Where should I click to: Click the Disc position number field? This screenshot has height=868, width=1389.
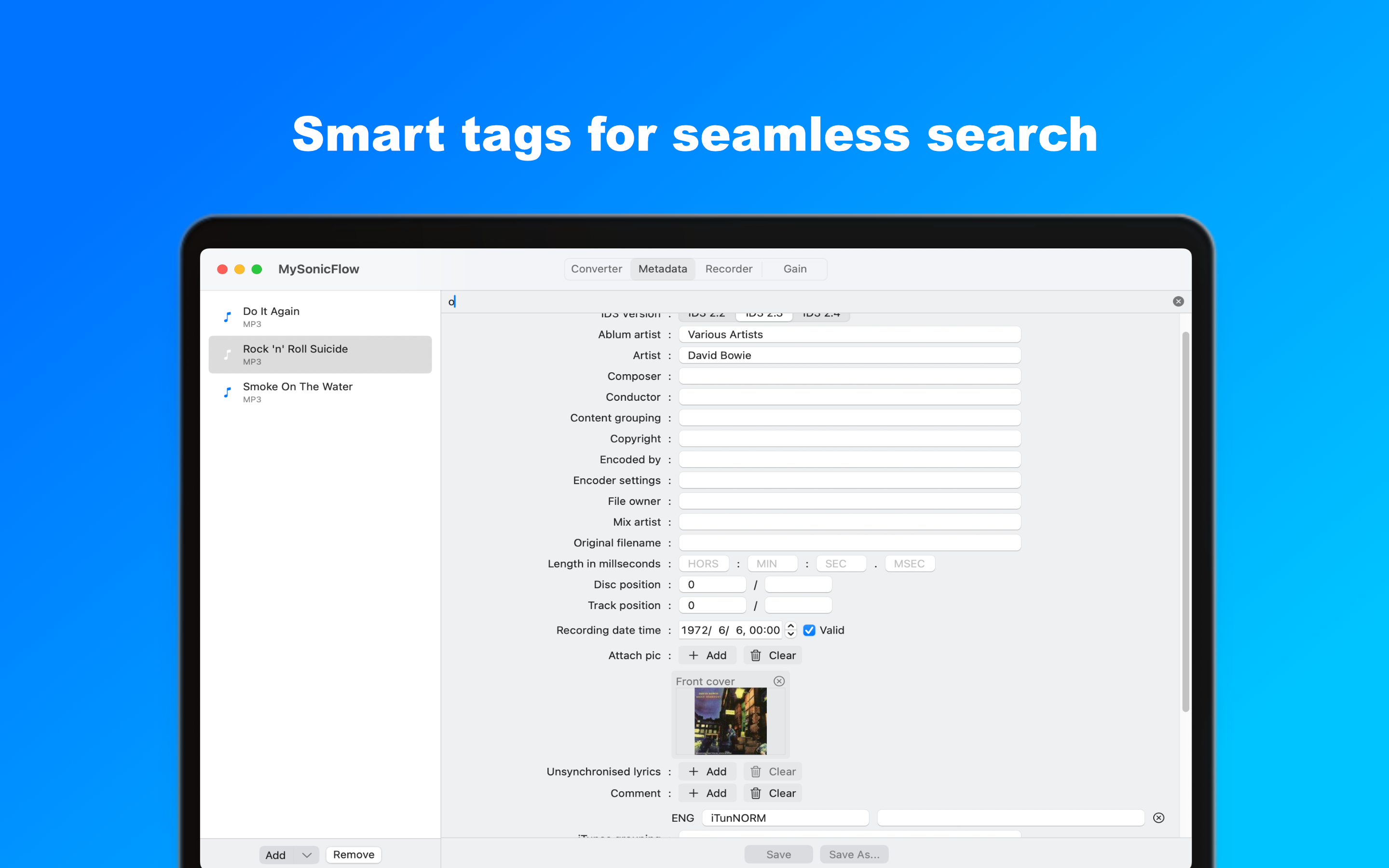(712, 584)
